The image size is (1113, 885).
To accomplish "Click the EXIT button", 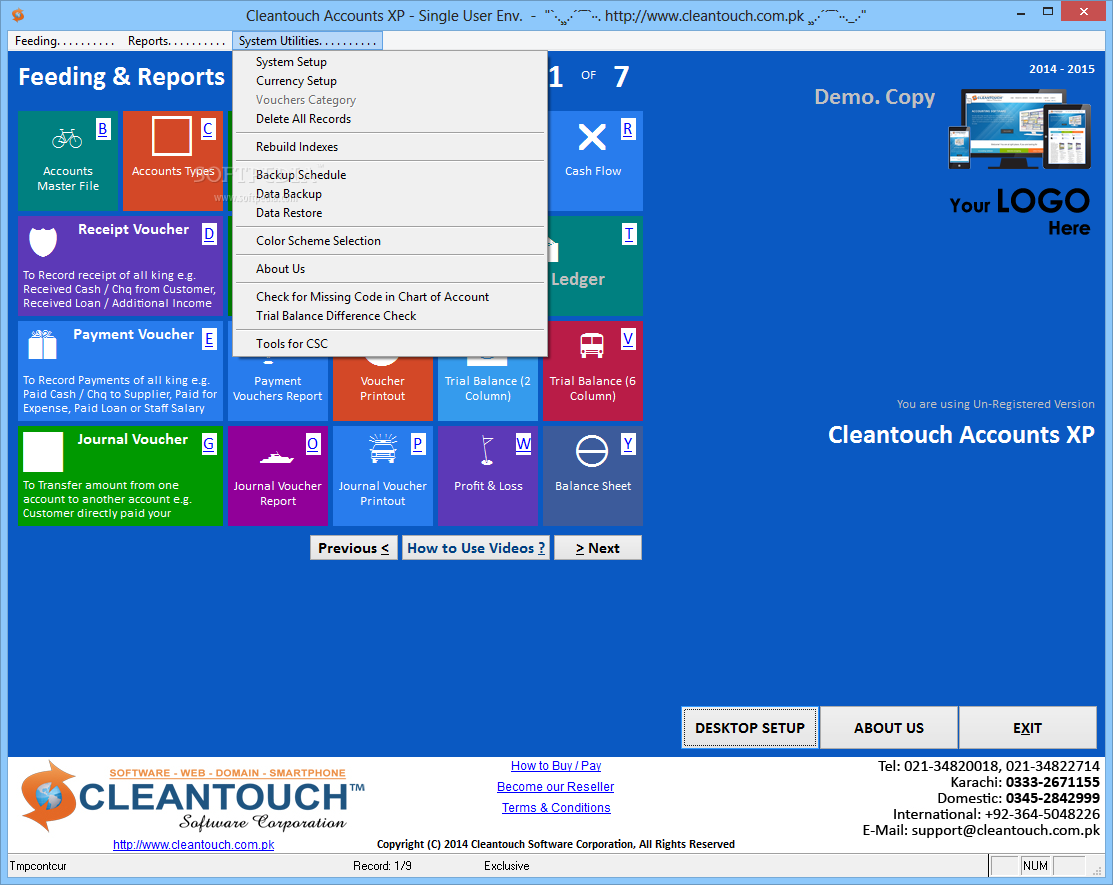I will click(x=1027, y=727).
